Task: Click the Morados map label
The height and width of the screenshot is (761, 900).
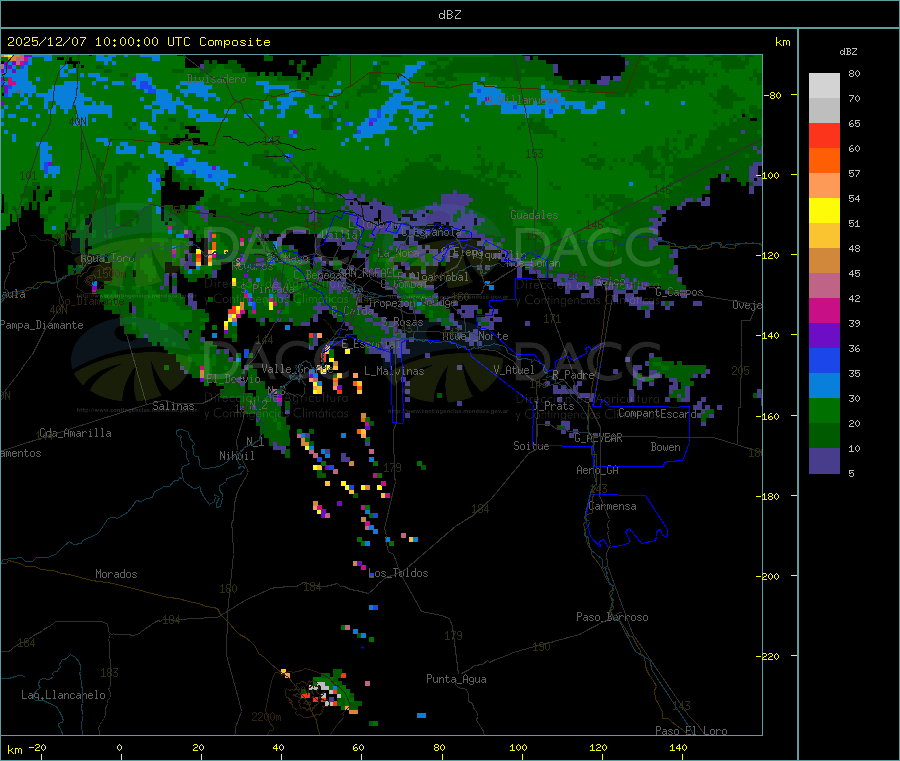Action: [116, 574]
